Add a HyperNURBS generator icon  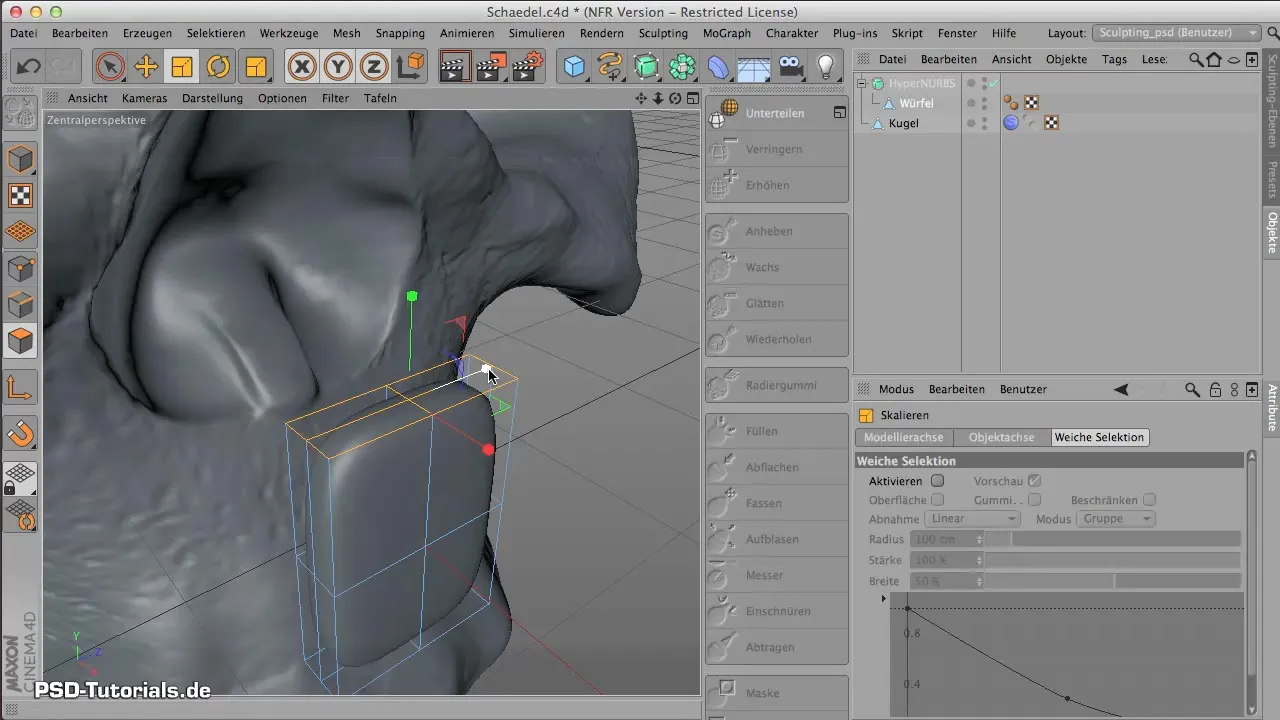click(647, 67)
